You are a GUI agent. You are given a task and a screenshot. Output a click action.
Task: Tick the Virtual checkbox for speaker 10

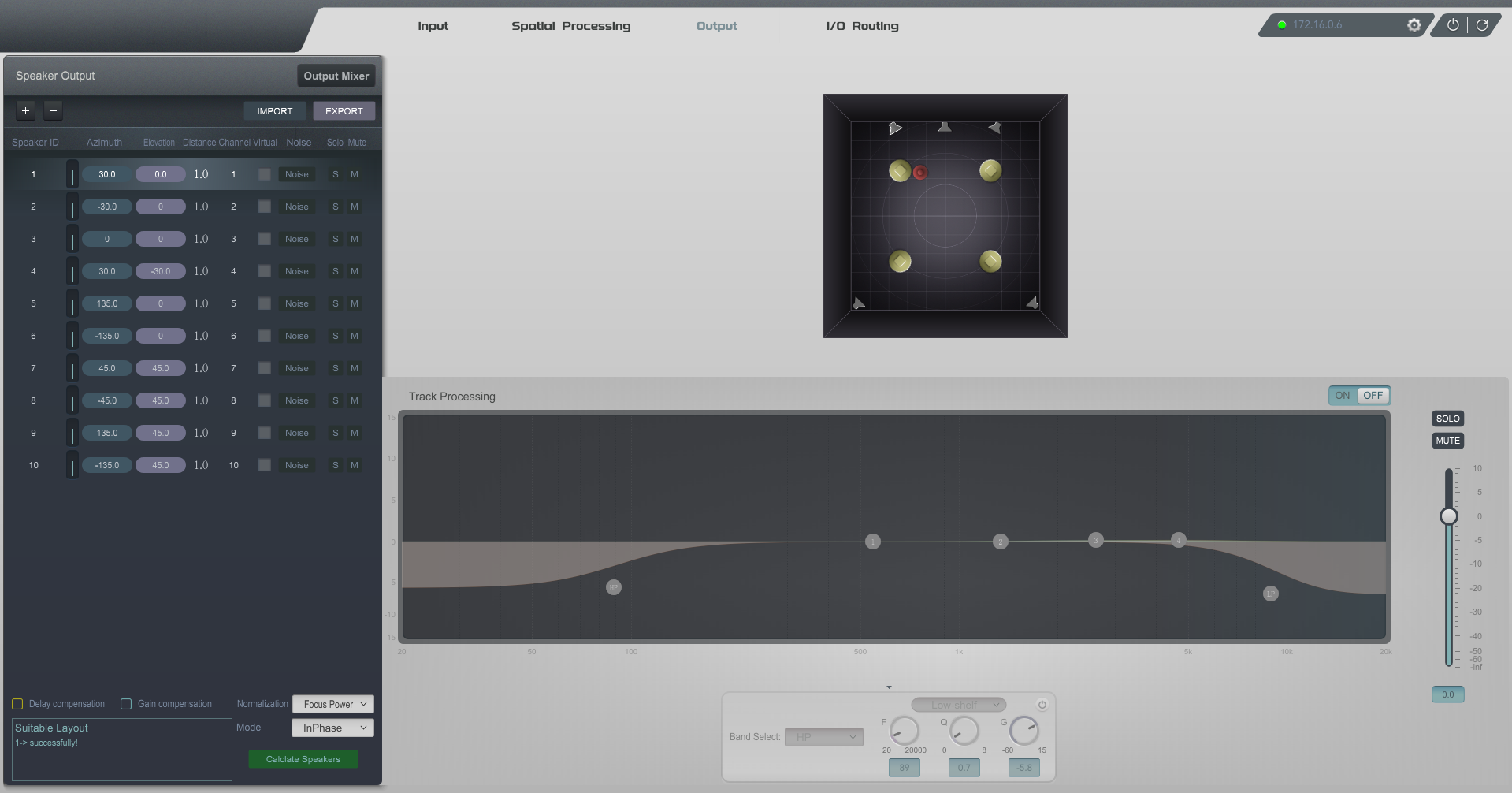pos(265,465)
